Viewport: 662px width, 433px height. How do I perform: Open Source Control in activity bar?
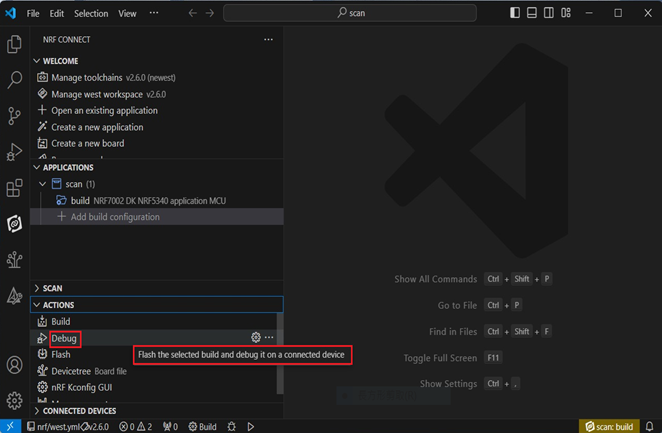(14, 116)
